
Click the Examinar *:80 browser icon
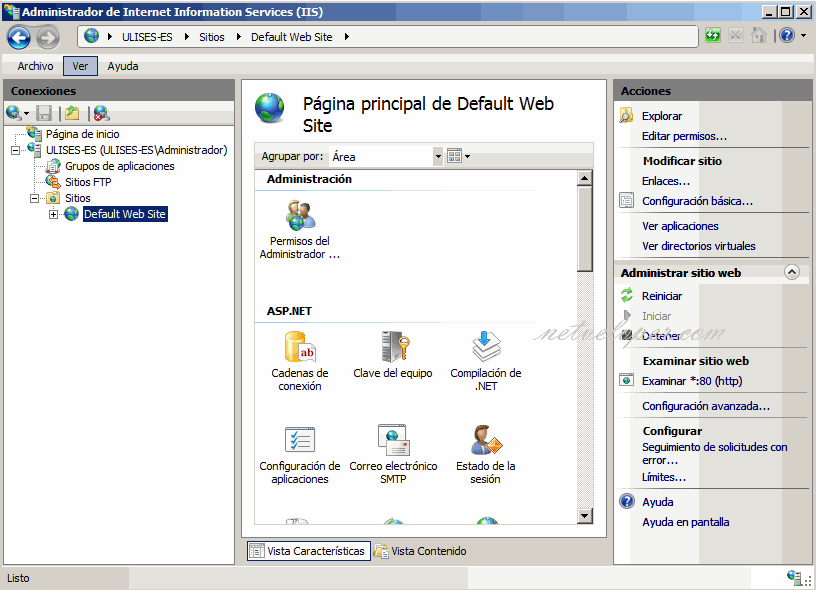[627, 380]
